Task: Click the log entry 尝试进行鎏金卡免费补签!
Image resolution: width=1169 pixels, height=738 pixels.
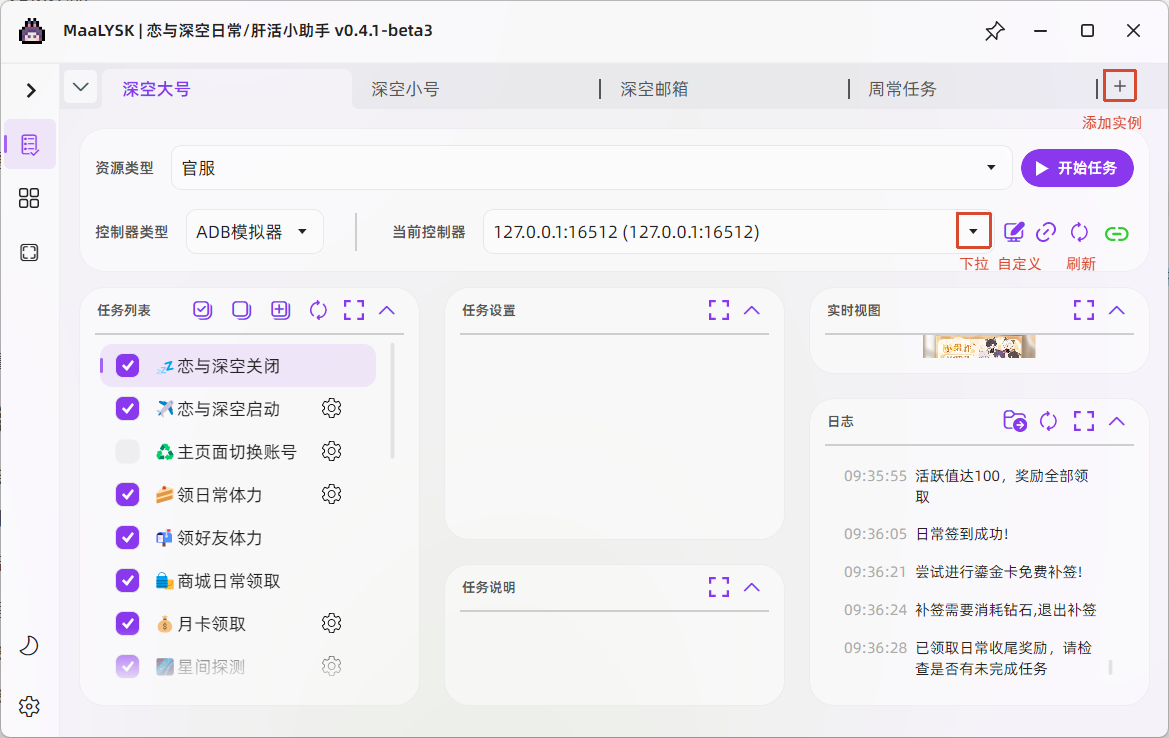Action: (998, 572)
